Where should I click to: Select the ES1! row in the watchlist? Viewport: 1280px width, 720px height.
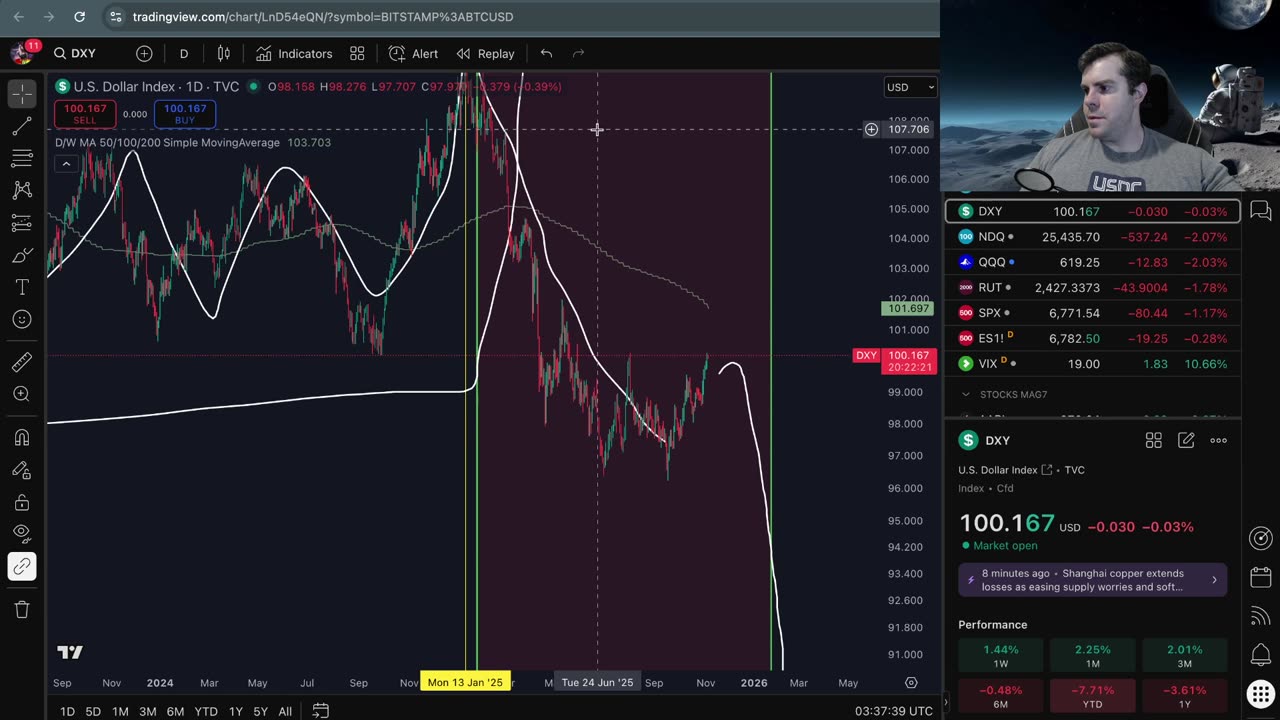pos(1093,338)
